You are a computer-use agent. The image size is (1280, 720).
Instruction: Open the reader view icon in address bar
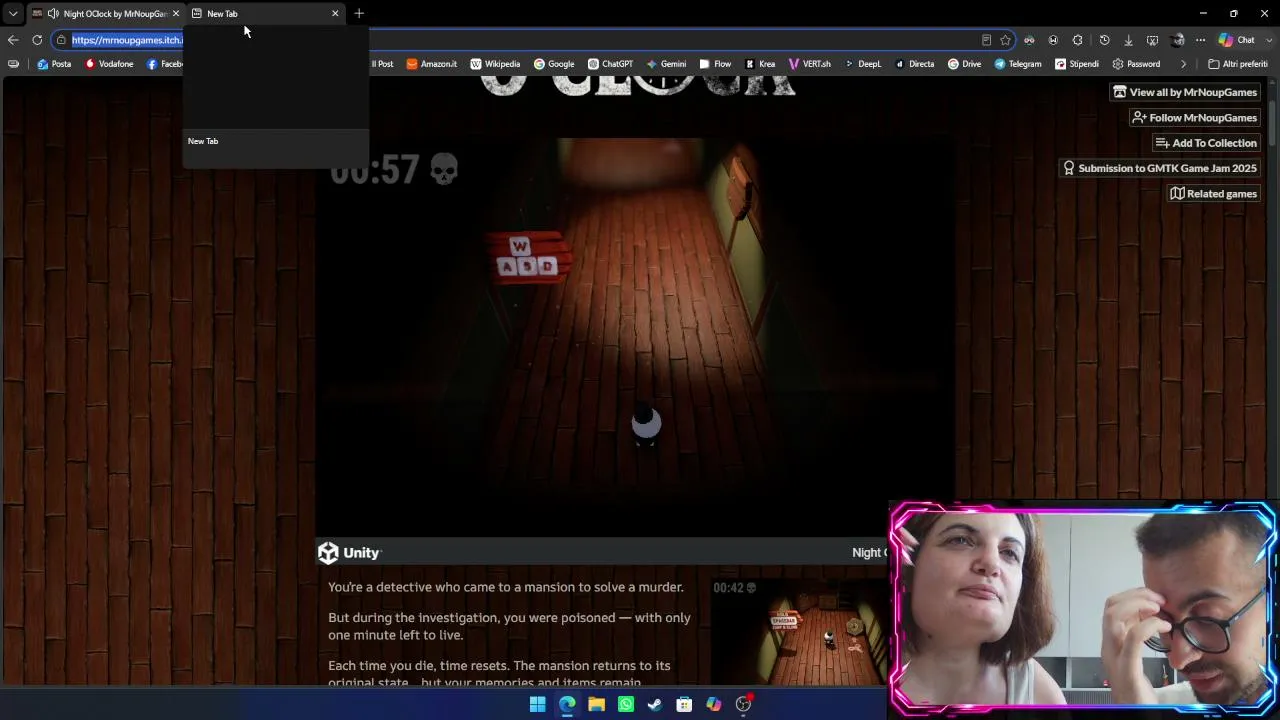click(986, 40)
